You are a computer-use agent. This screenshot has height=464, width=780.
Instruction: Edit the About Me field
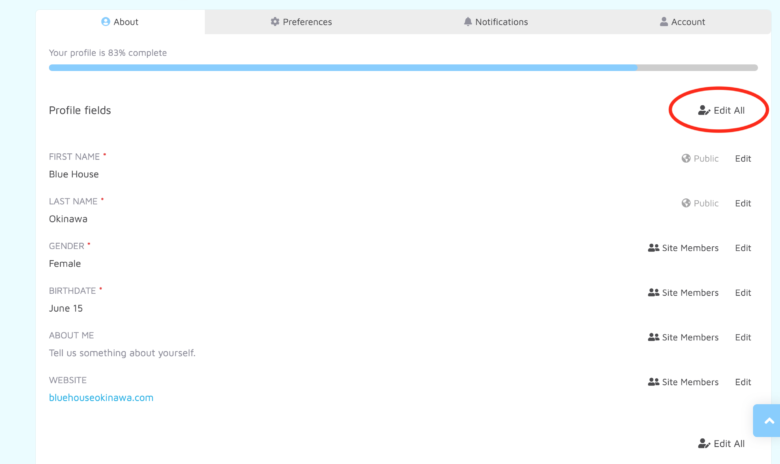click(743, 338)
